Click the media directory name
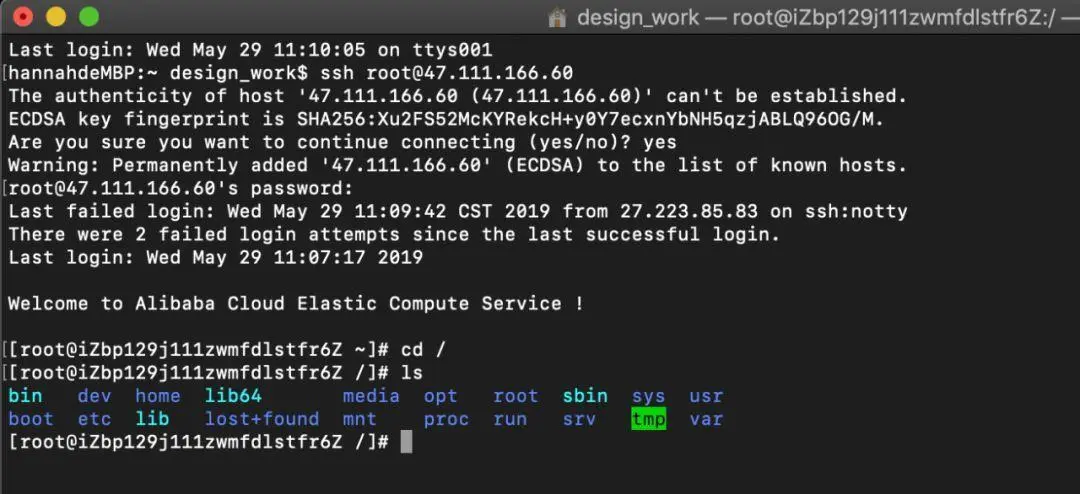This screenshot has height=494, width=1080. coord(371,396)
